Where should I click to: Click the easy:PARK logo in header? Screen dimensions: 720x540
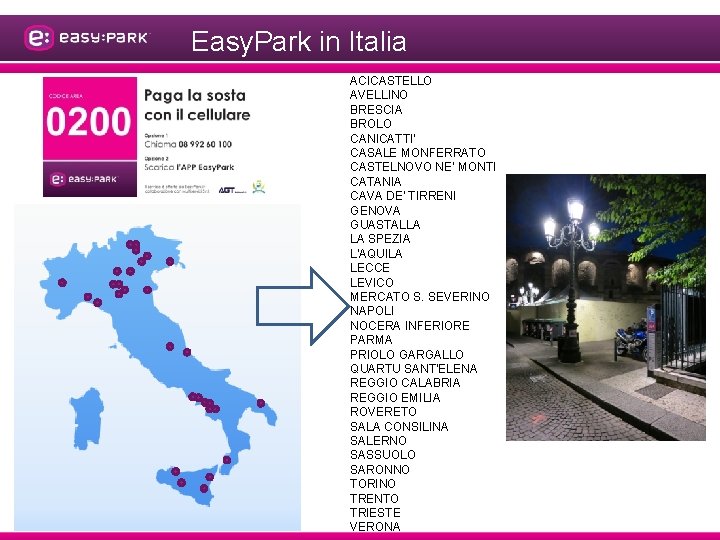(86, 38)
